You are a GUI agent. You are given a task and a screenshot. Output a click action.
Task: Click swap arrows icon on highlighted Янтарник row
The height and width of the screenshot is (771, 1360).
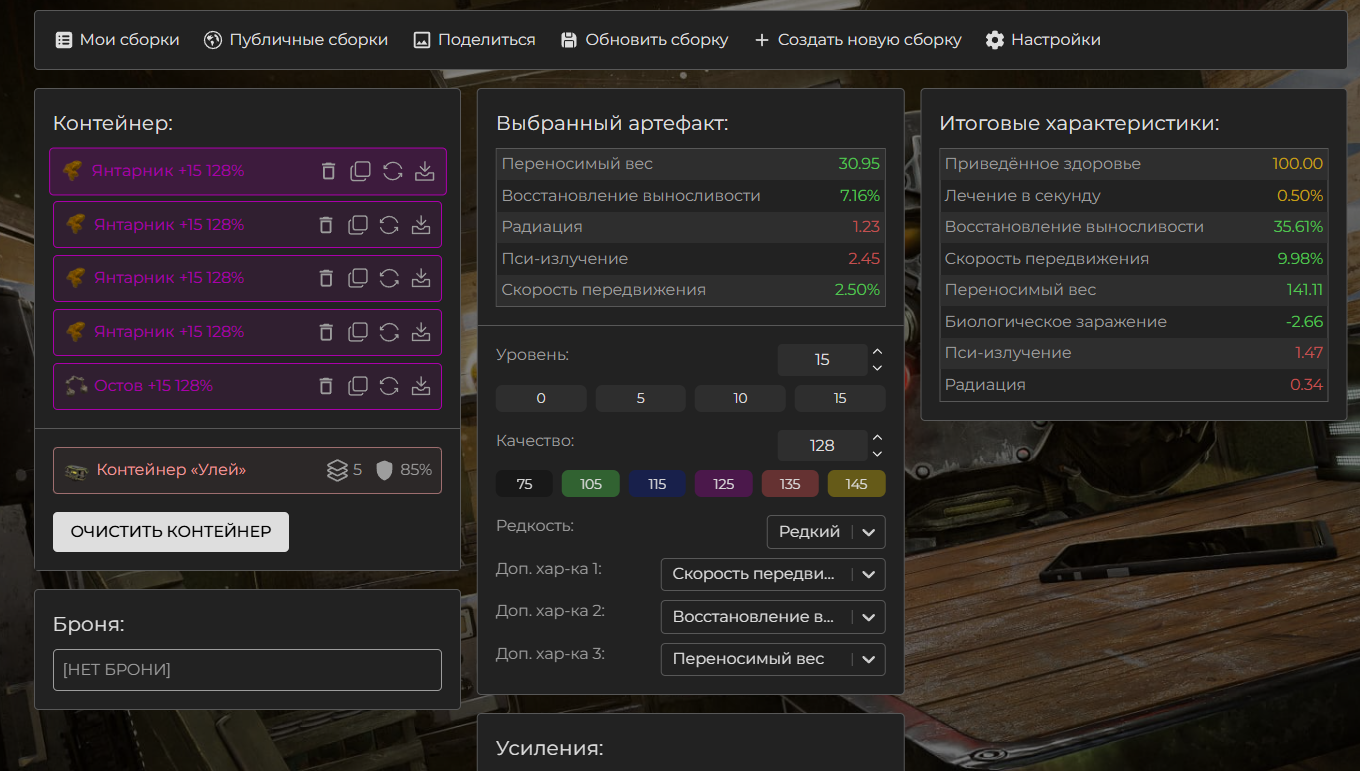pos(393,171)
